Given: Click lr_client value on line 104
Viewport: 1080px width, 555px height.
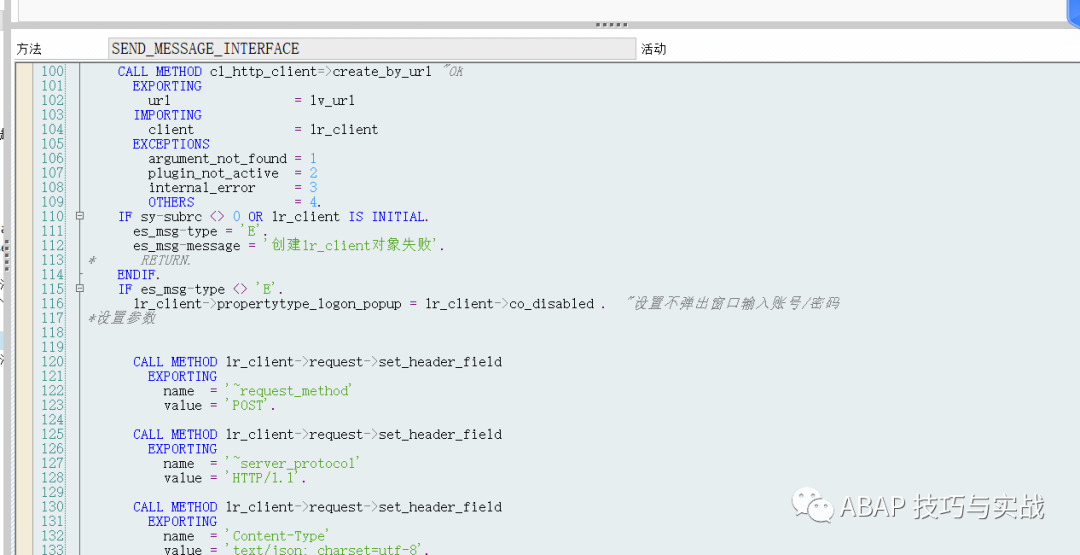Looking at the screenshot, I should click(x=344, y=129).
